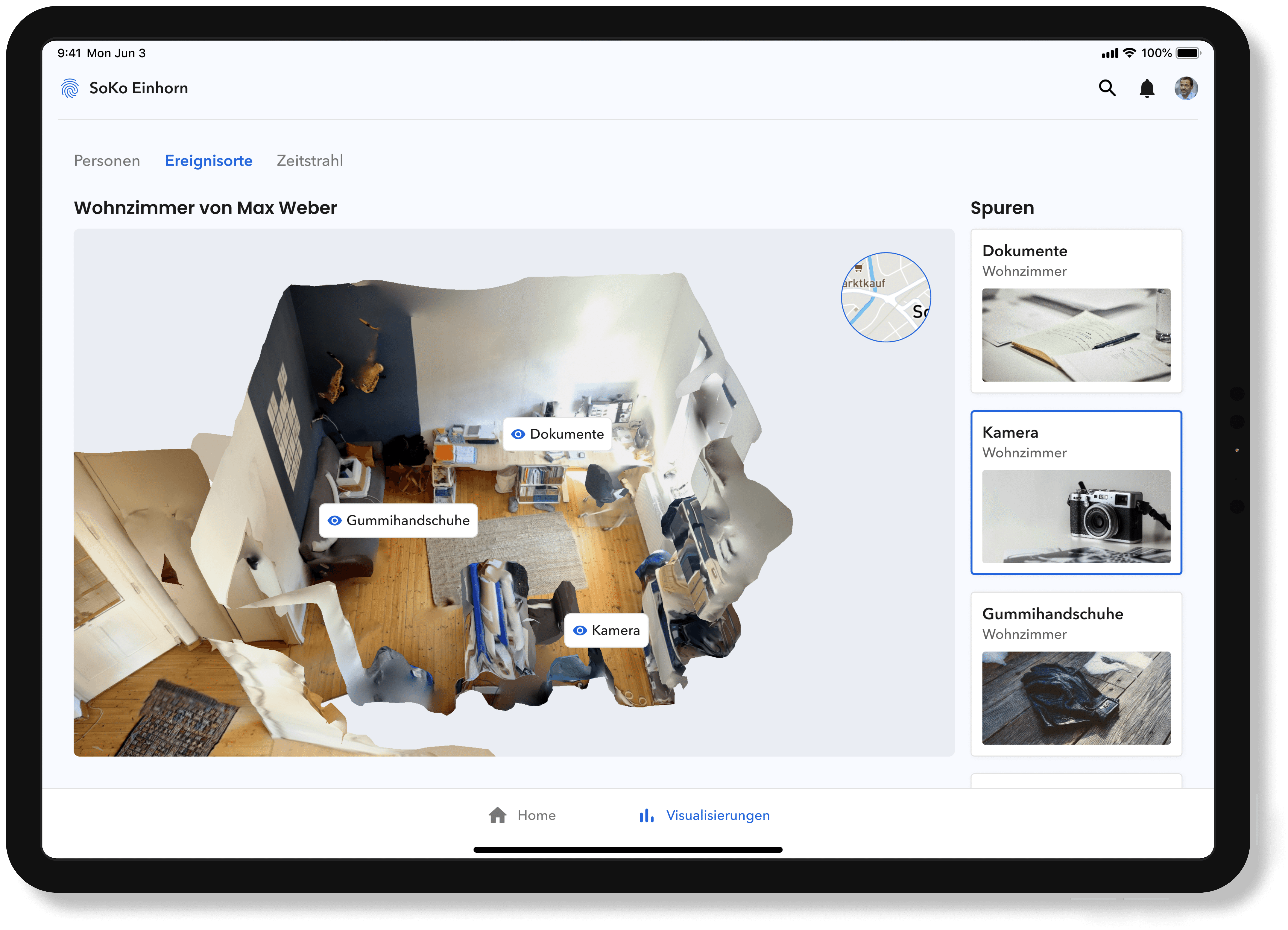Viewport: 1288px width, 930px height.
Task: Open the Zeitstrahl tab
Action: click(x=310, y=161)
